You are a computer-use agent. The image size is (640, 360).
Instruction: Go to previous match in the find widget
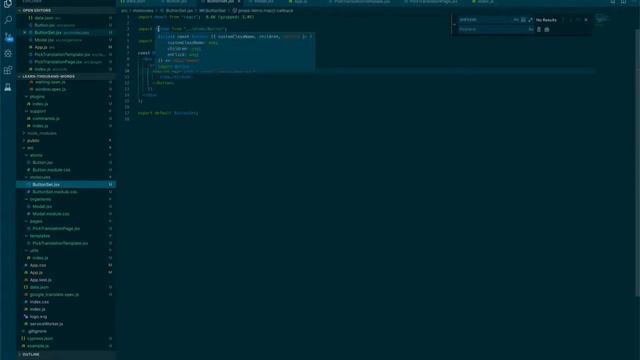pos(564,20)
